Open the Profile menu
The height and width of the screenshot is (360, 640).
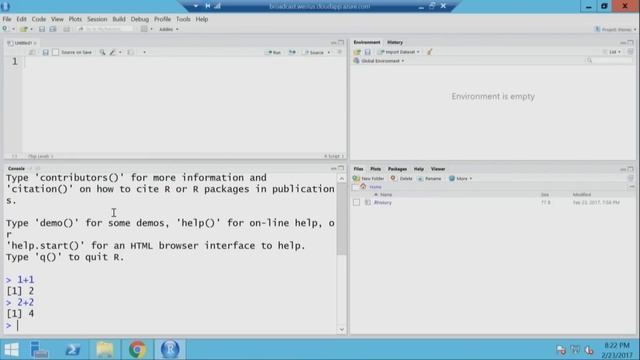point(162,19)
